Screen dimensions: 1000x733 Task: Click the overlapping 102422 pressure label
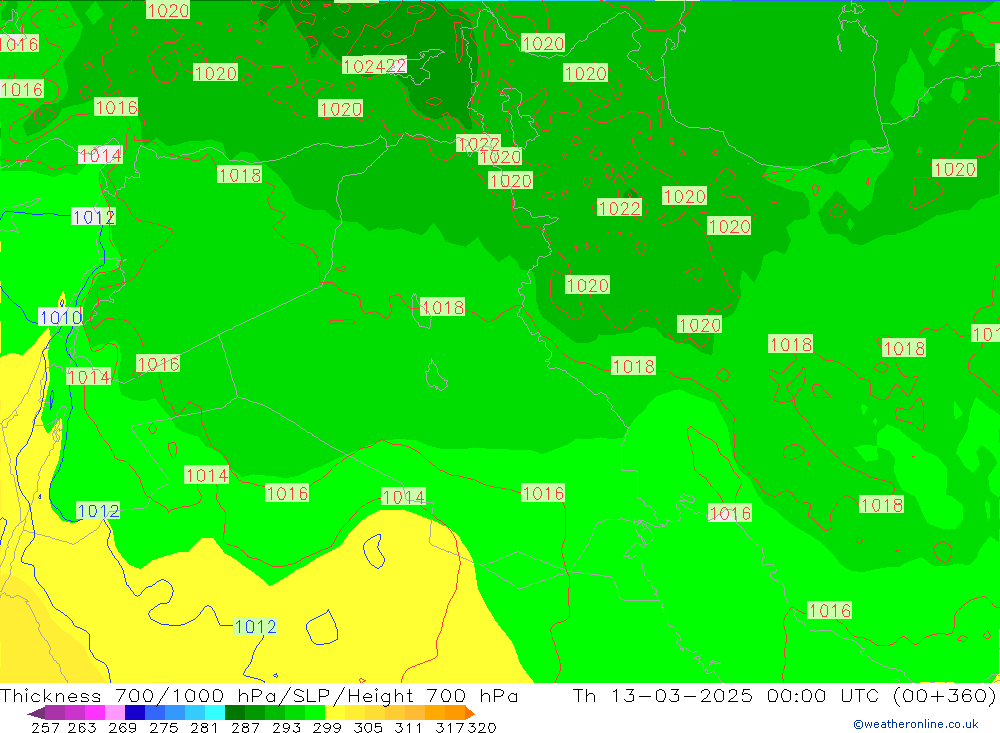(374, 66)
